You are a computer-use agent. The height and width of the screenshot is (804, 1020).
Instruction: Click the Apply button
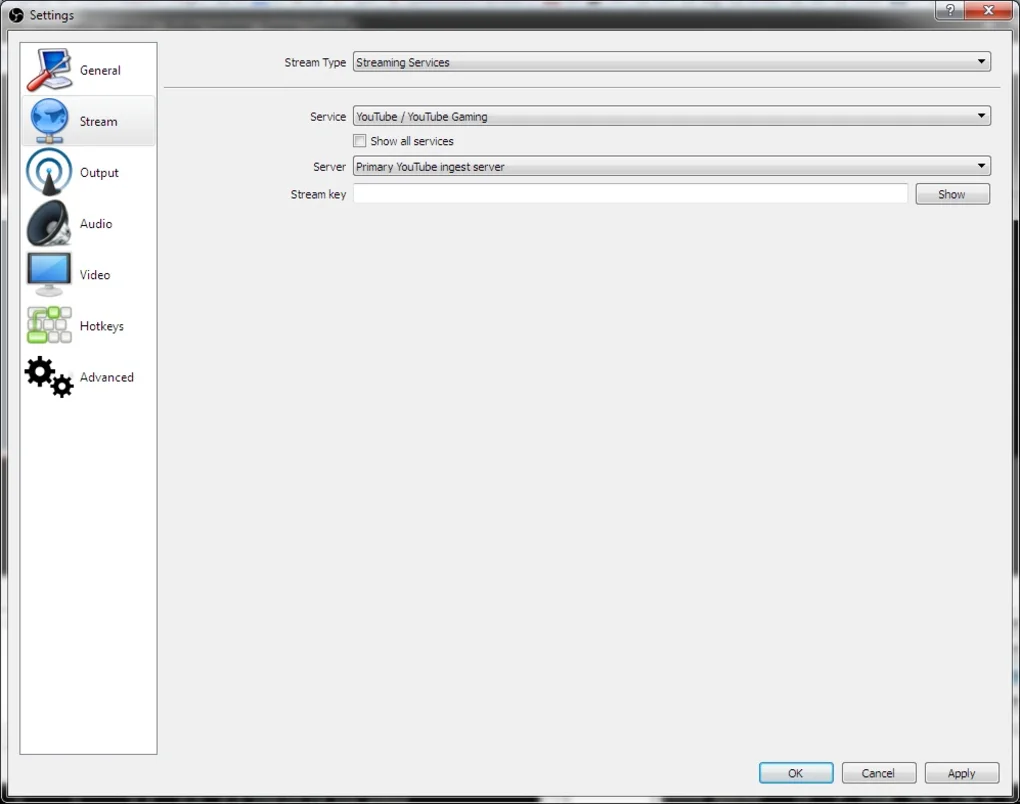tap(961, 773)
